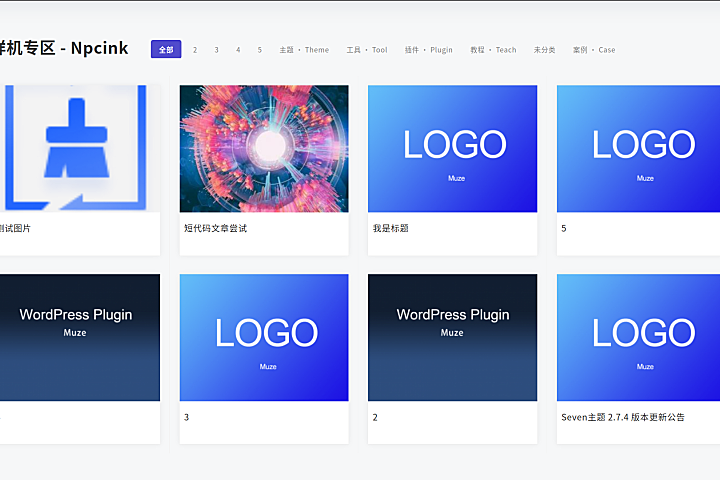Filter posts by 插件 · Plugin
This screenshot has height=480, width=720.
coord(429,49)
